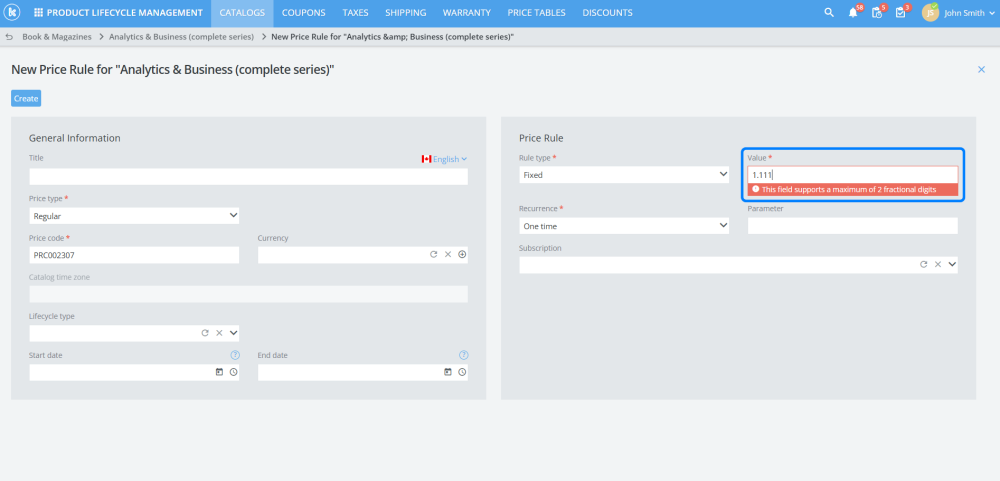Refresh the Subscription field
This screenshot has width=1000, height=481.
(x=923, y=264)
